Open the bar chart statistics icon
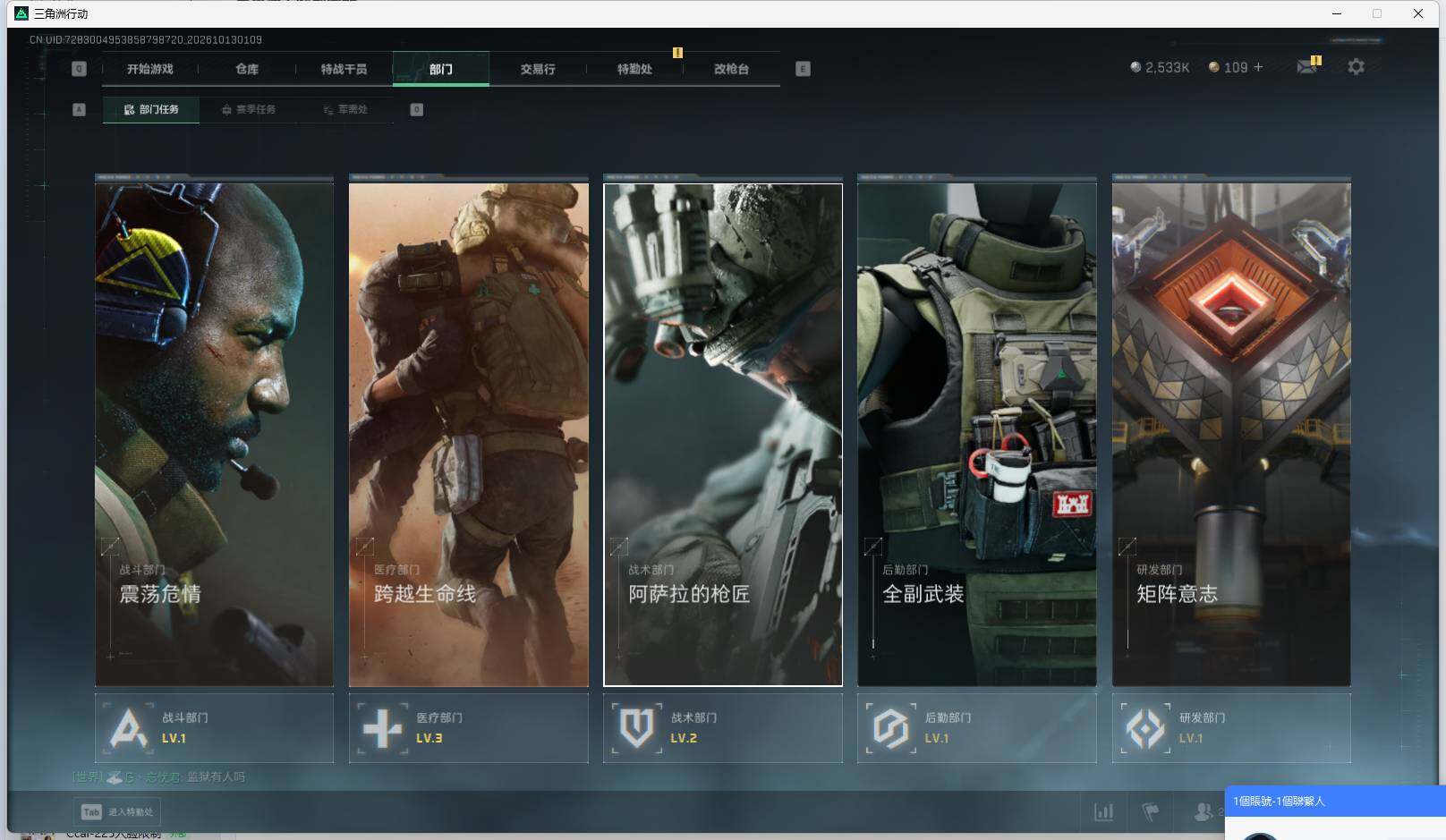 [x=1104, y=811]
